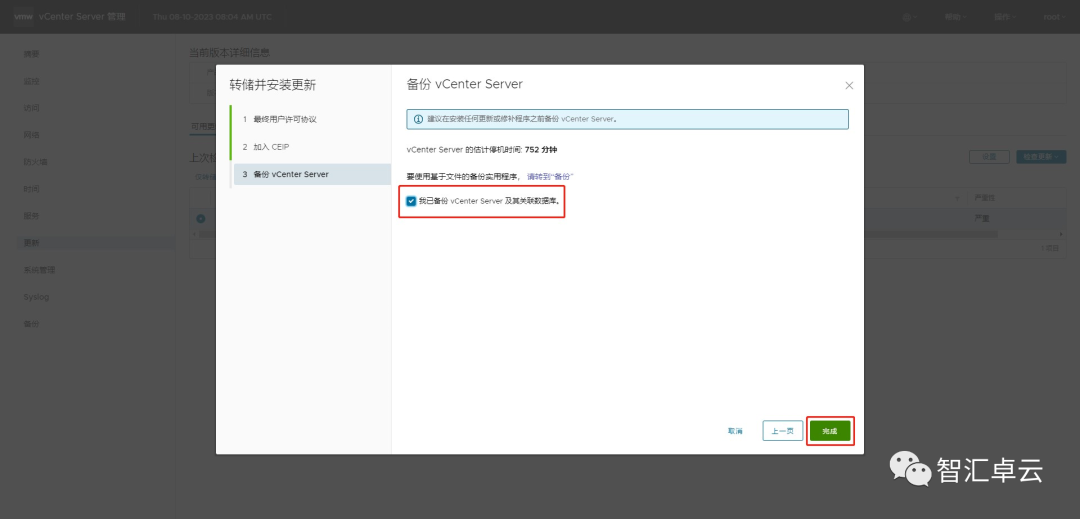
Task: Open 服务 in the left sidebar
Action: point(32,215)
